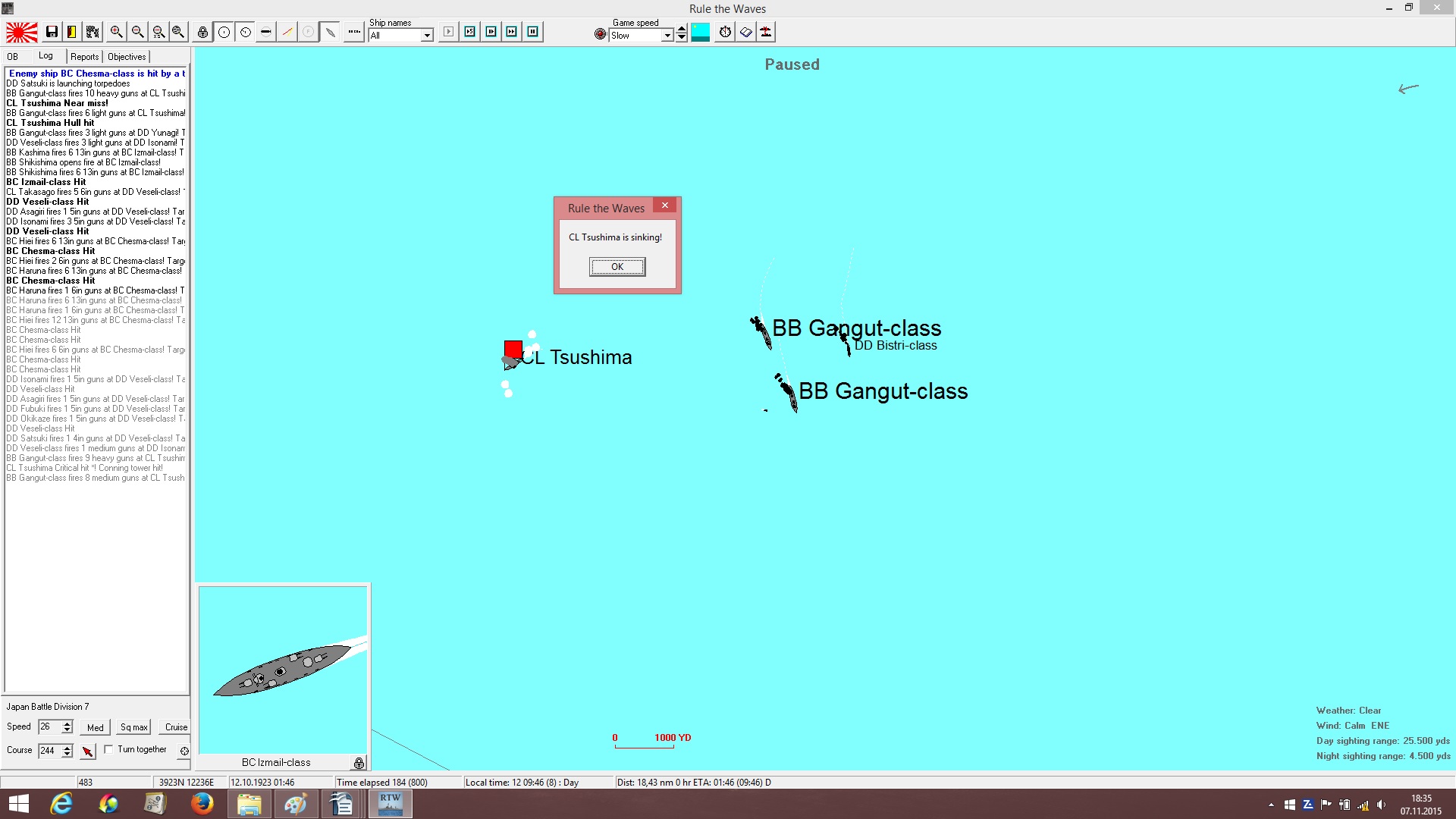Click the zoom out magnifier icon

[x=137, y=32]
